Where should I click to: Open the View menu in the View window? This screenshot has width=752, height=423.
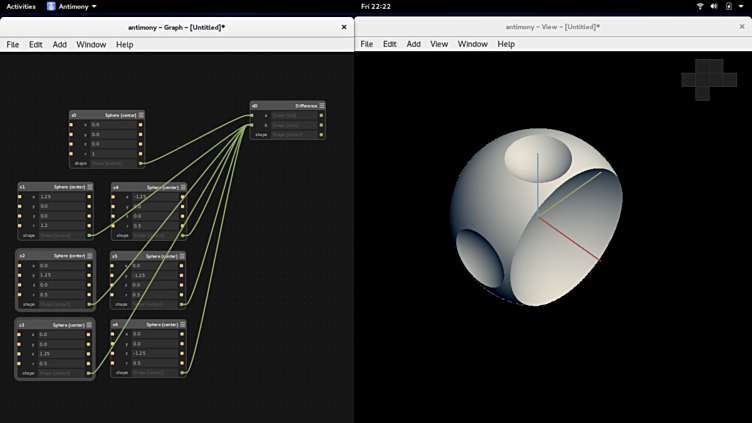(x=439, y=44)
